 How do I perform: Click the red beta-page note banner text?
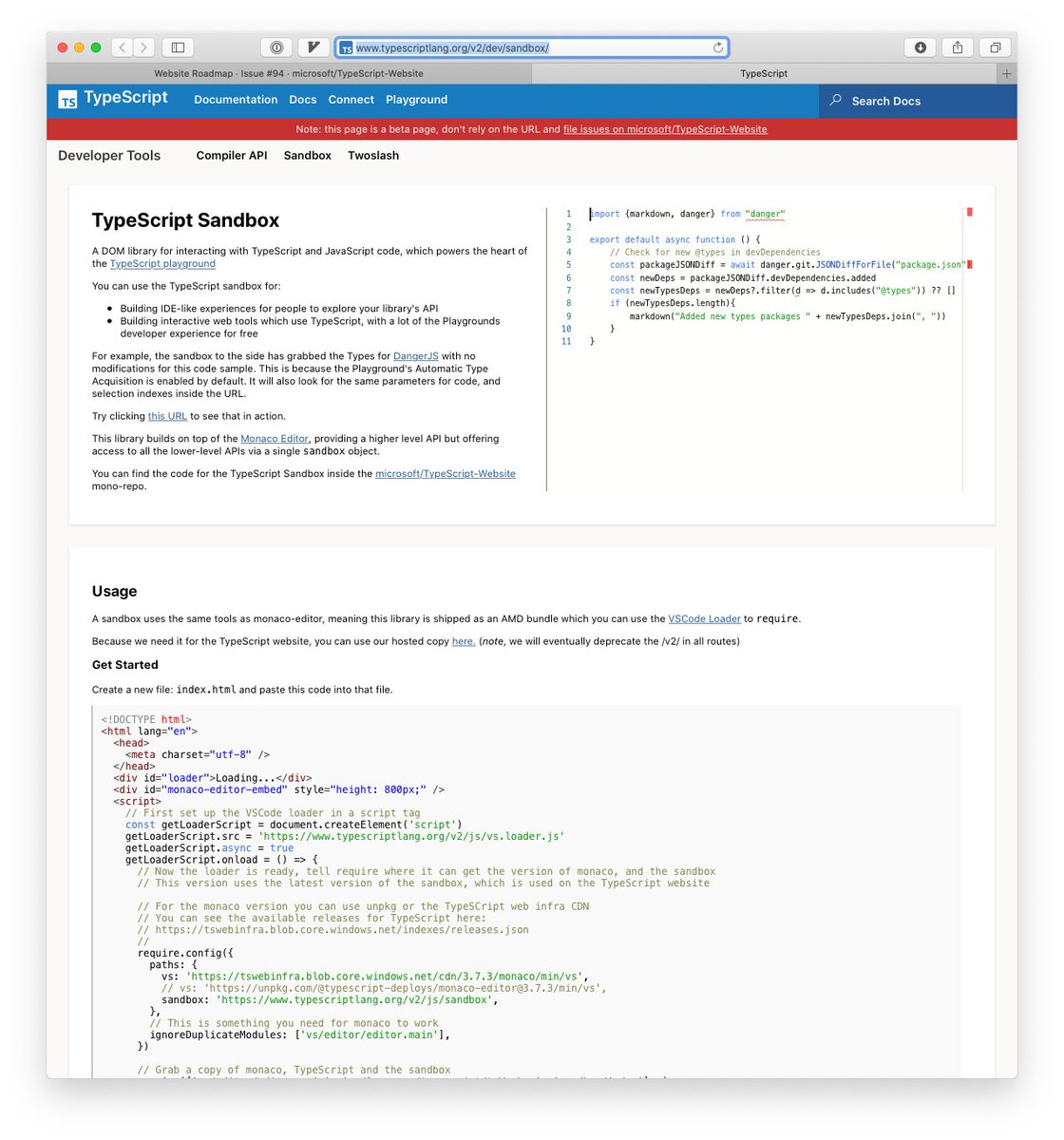tap(532, 129)
